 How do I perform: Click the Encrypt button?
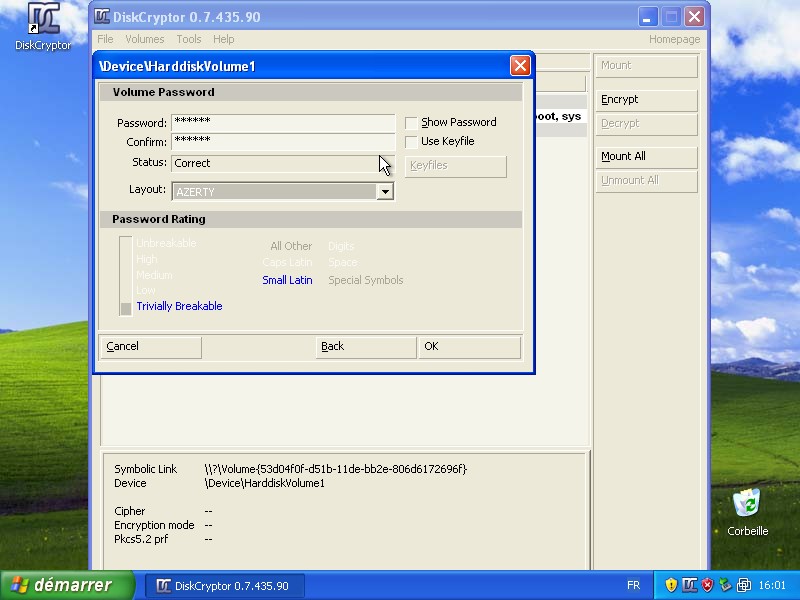(646, 100)
